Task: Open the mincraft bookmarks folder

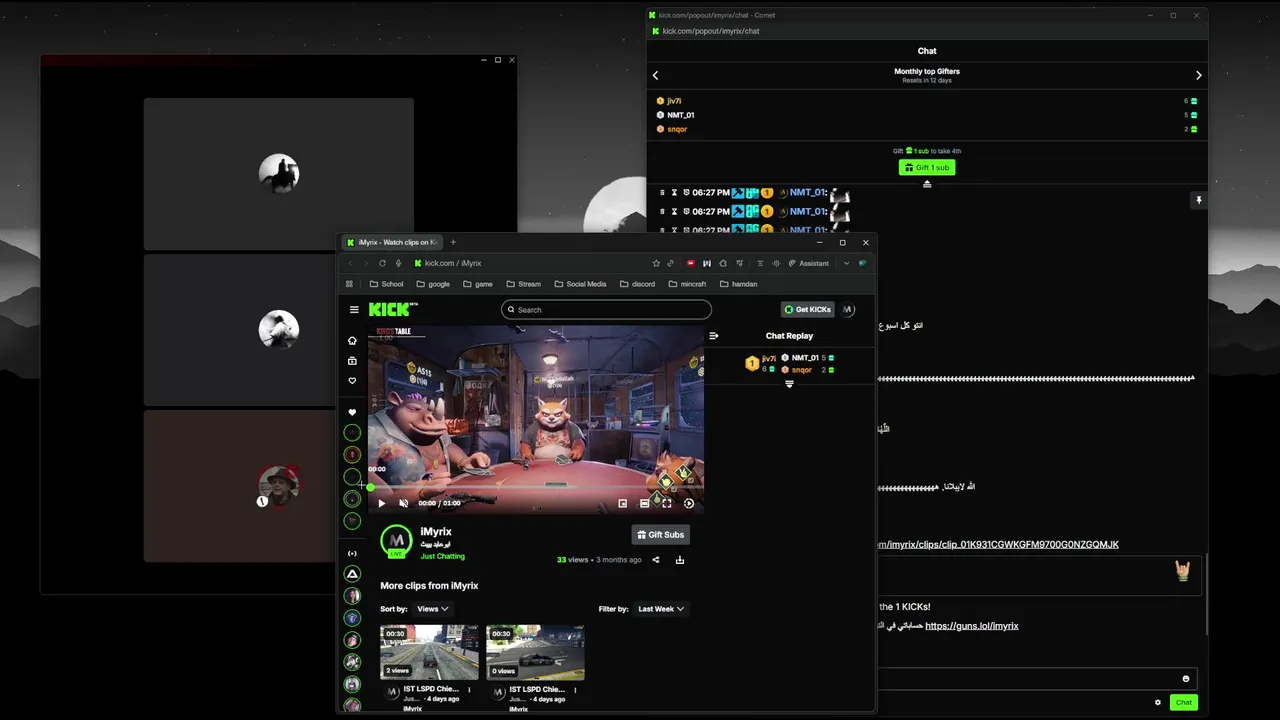Action: [x=686, y=284]
